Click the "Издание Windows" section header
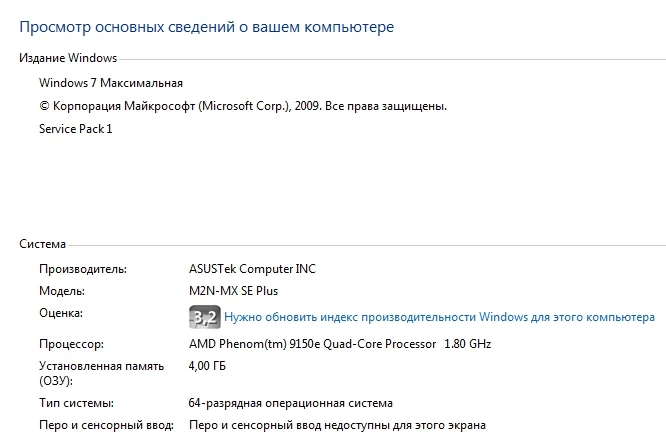 68,58
